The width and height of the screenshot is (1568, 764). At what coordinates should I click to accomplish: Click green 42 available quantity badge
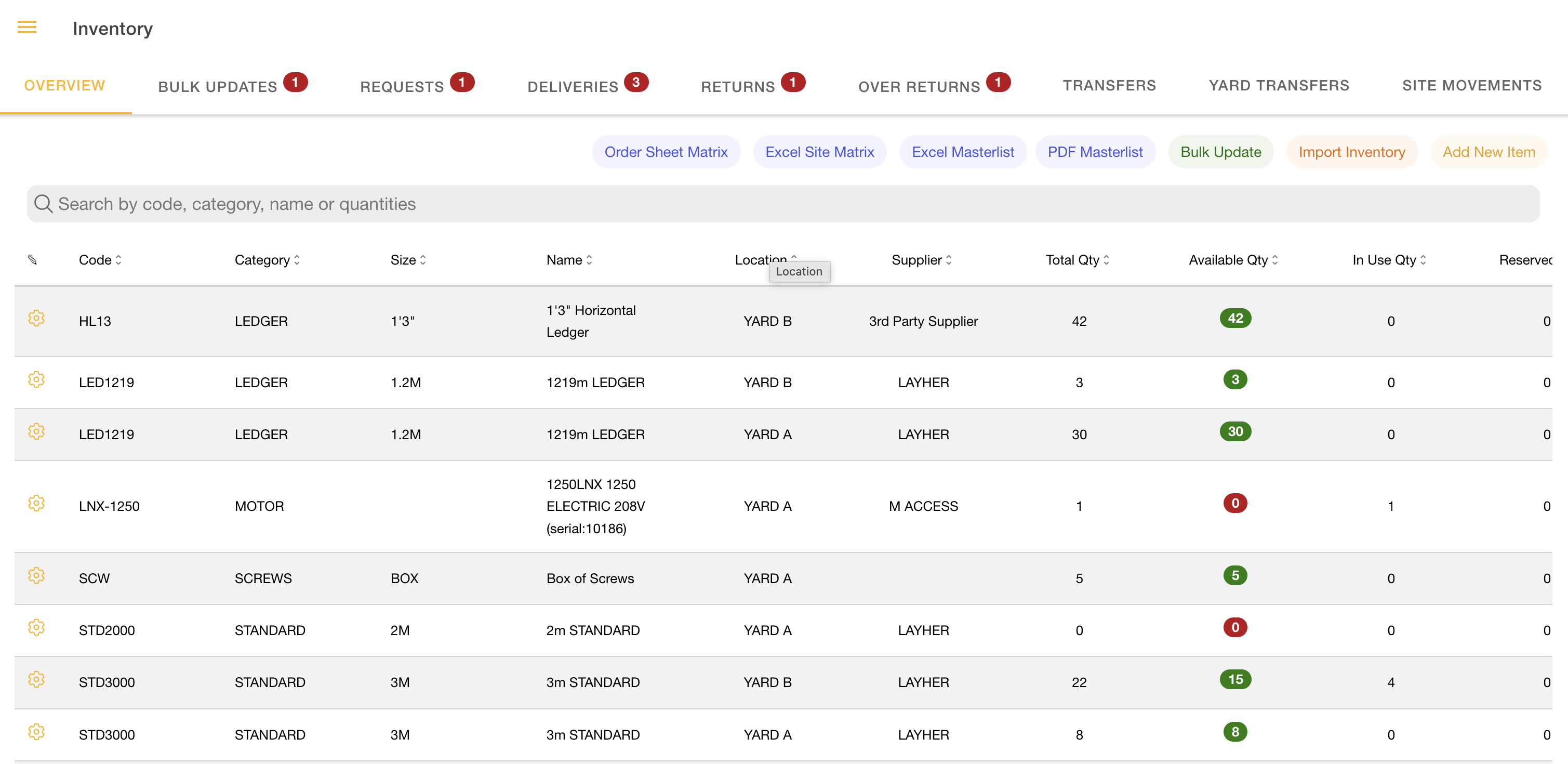(1234, 318)
